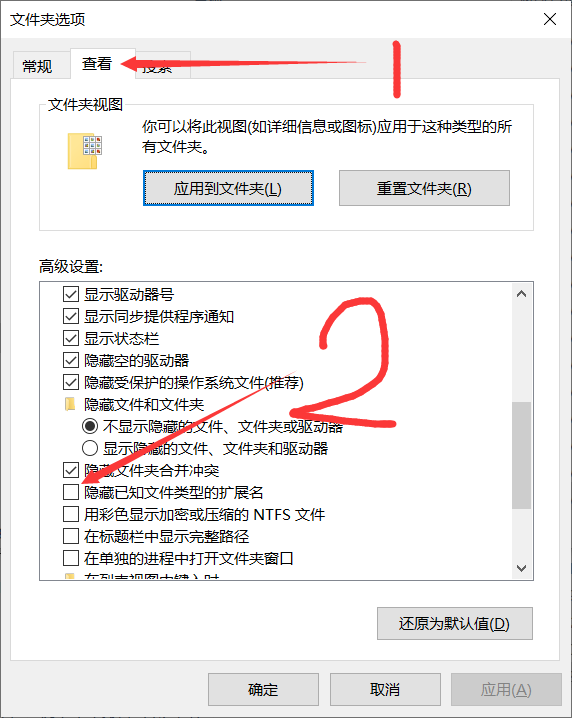Click the advanced settings scrollbar down arrow
The image size is (572, 718).
point(521,568)
